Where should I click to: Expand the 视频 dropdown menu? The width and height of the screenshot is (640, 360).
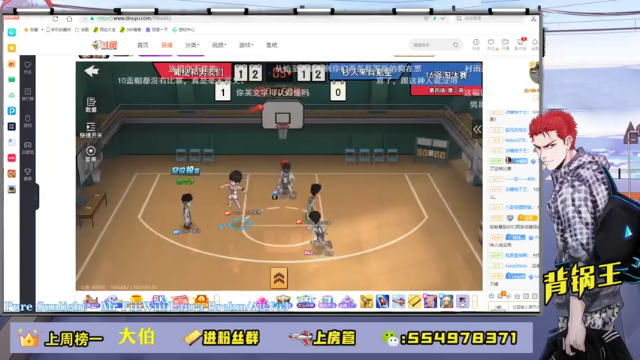(219, 45)
